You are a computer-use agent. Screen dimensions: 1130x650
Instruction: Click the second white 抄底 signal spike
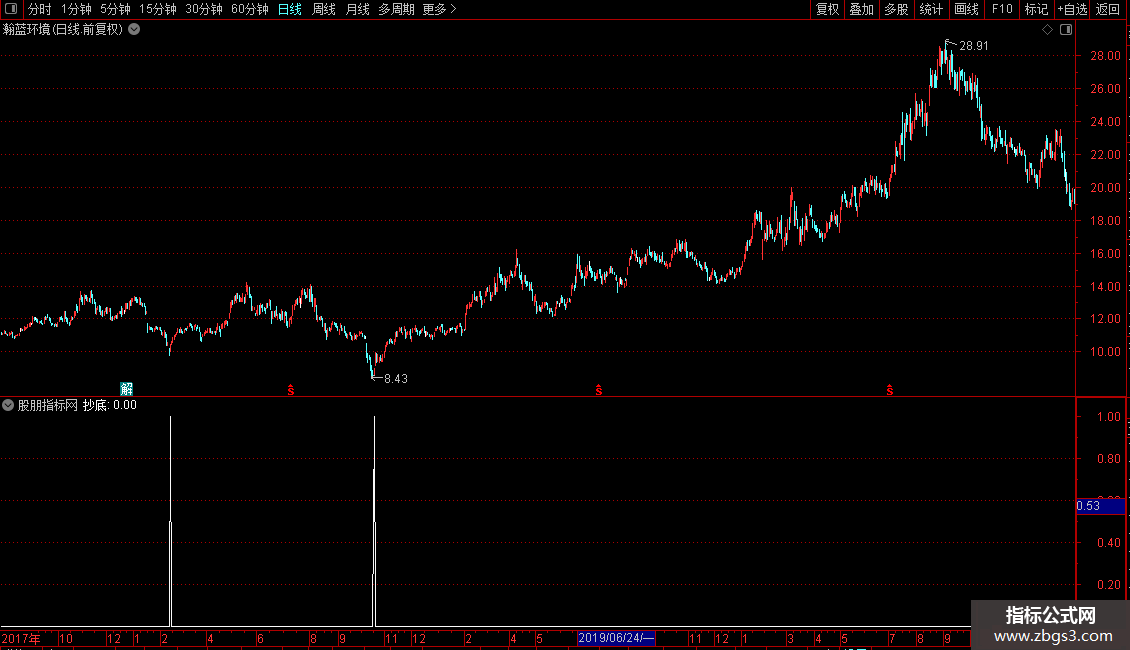pos(374,521)
